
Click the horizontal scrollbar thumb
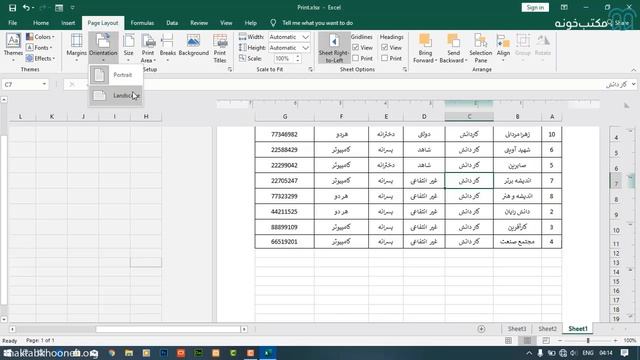pyautogui.click(x=168, y=329)
